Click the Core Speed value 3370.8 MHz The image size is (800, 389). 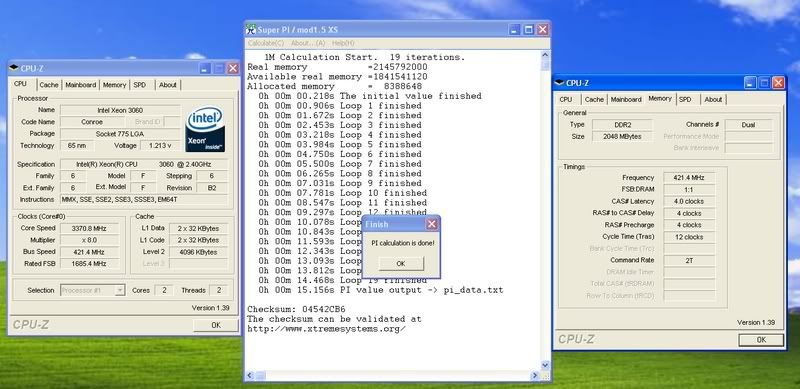89,228
